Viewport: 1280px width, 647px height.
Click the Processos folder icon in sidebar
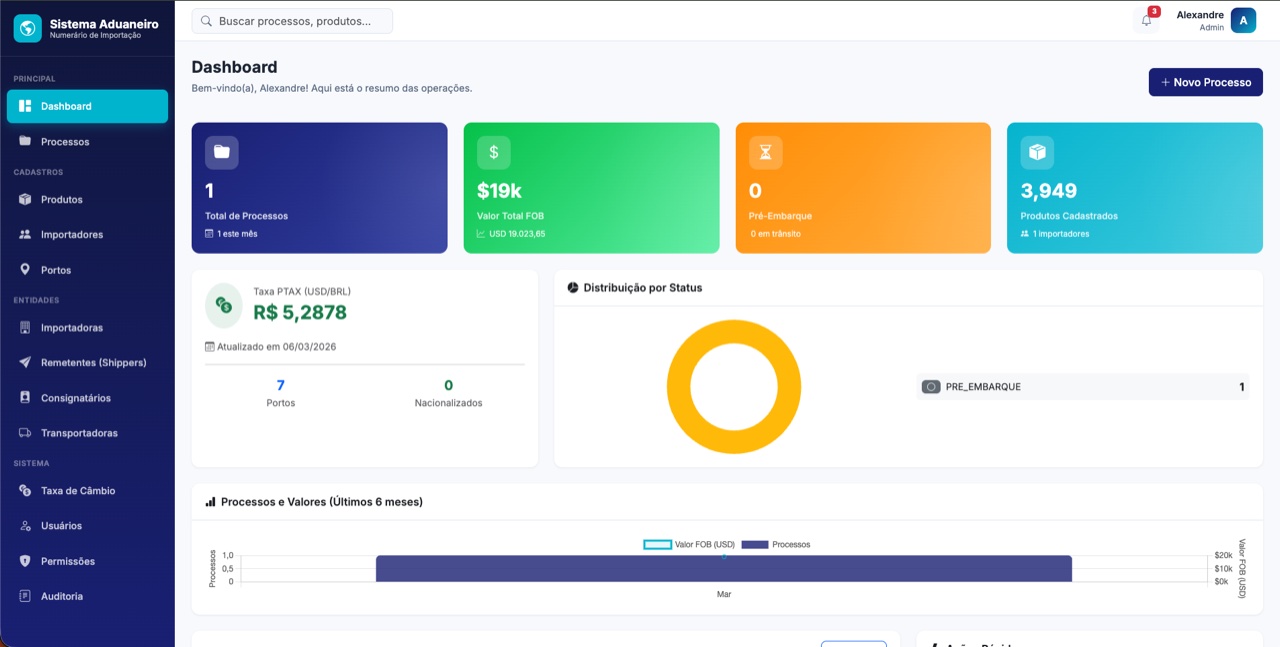click(25, 141)
